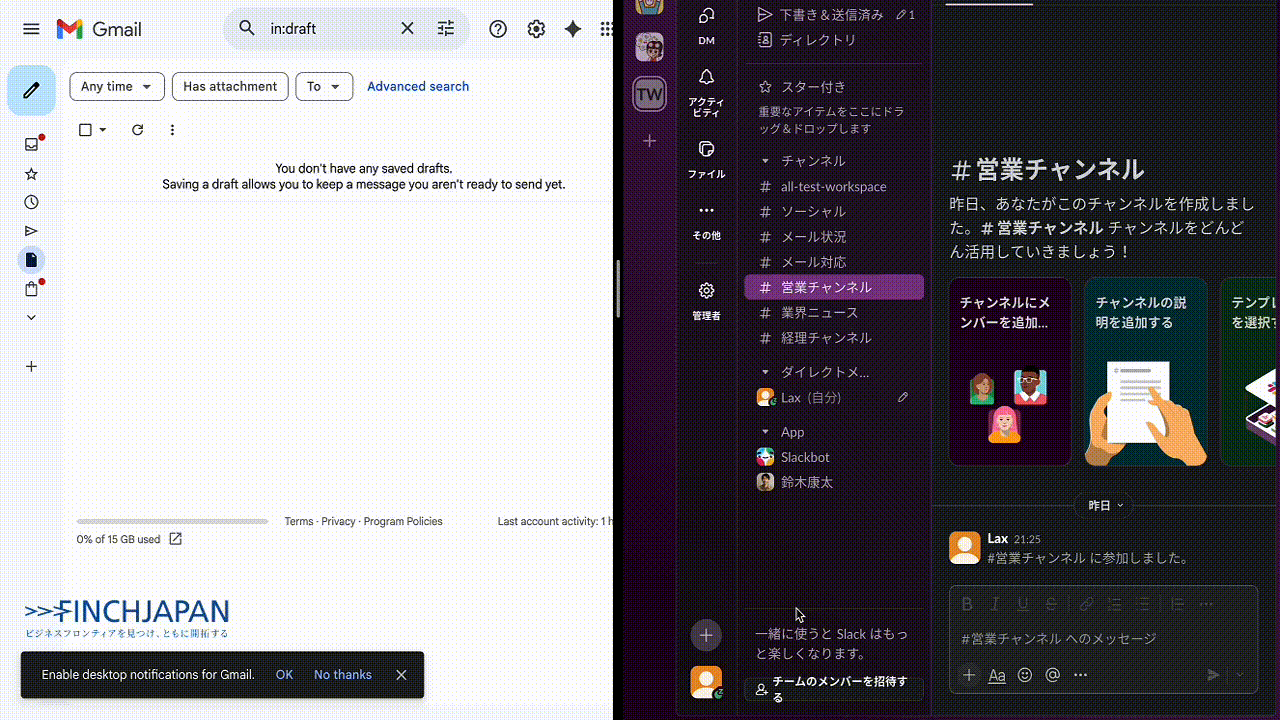1280x720 pixels.
Task: Open Gmail search filter options icon
Action: pos(446,29)
